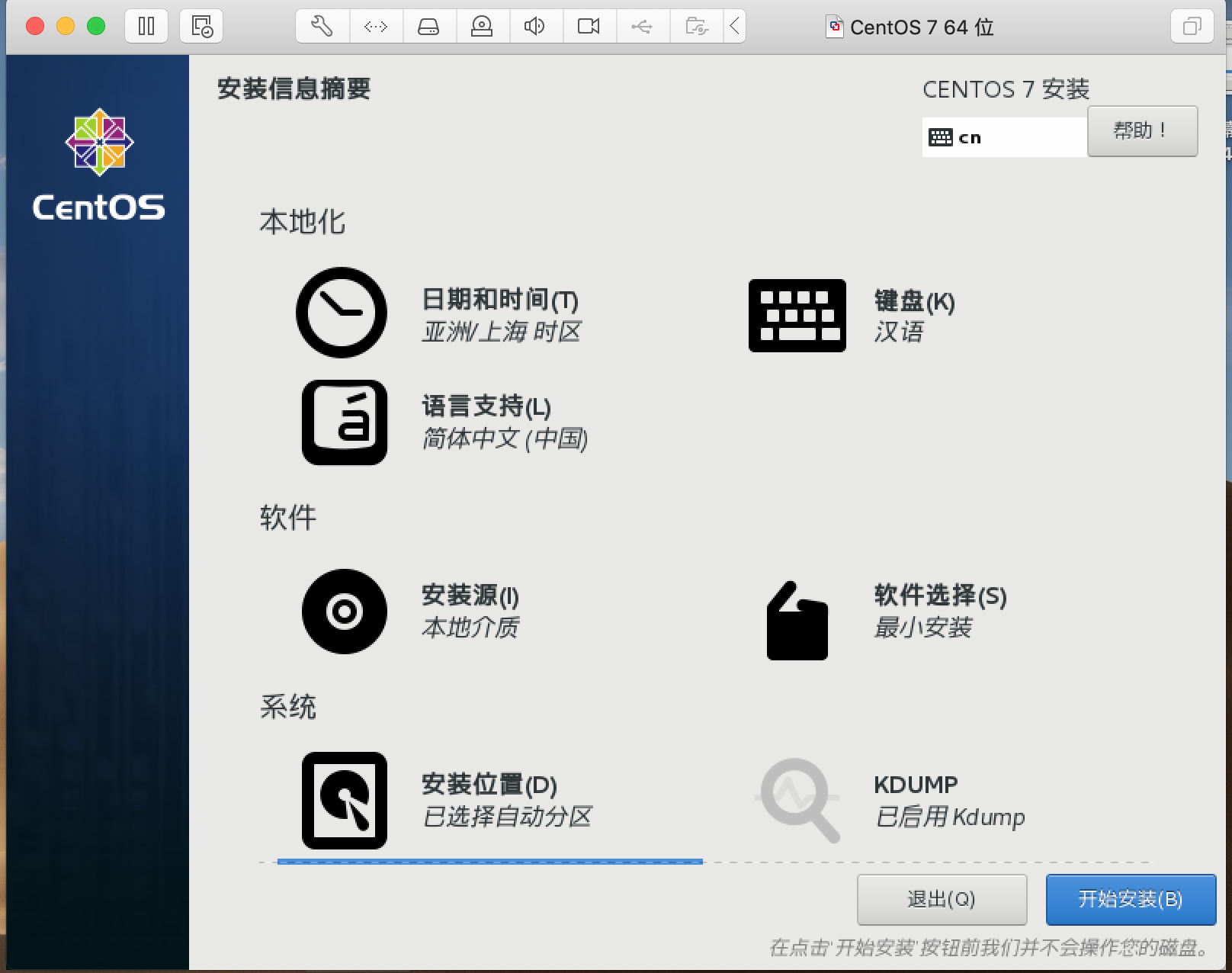The height and width of the screenshot is (973, 1232).
Task: Click the hard disk toolbar icon
Action: [x=428, y=27]
